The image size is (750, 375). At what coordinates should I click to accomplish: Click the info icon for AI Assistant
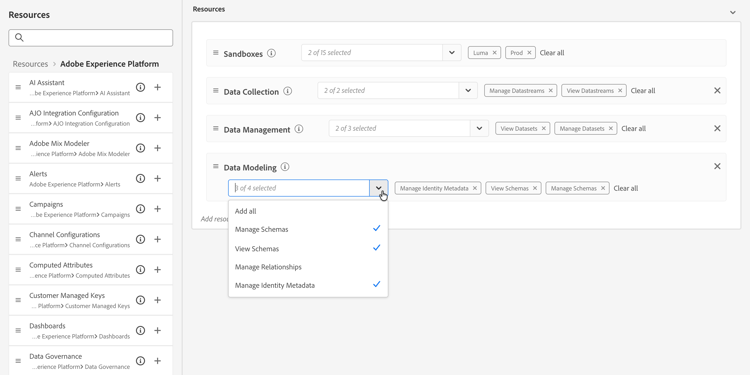click(140, 87)
